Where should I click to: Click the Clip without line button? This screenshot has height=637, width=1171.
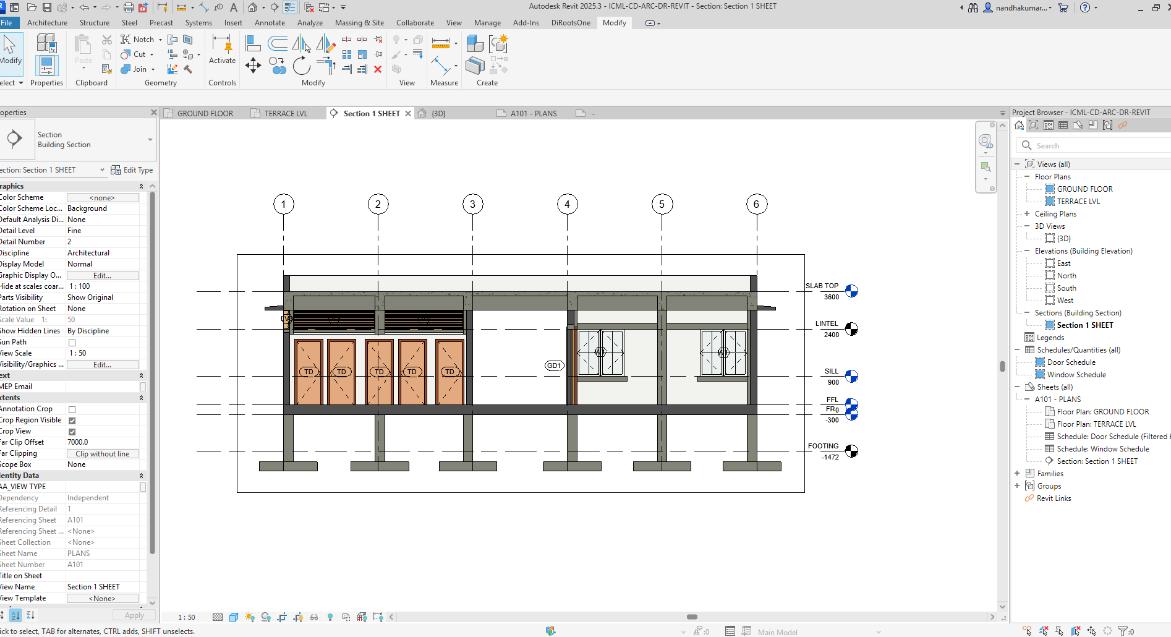point(102,453)
